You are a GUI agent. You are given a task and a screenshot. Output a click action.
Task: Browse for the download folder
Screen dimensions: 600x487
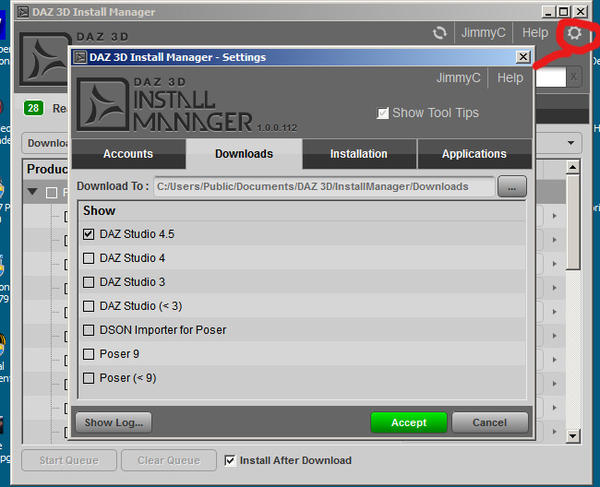512,187
